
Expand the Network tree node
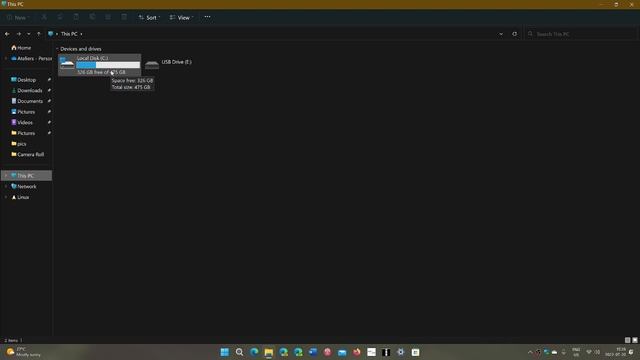click(x=6, y=186)
